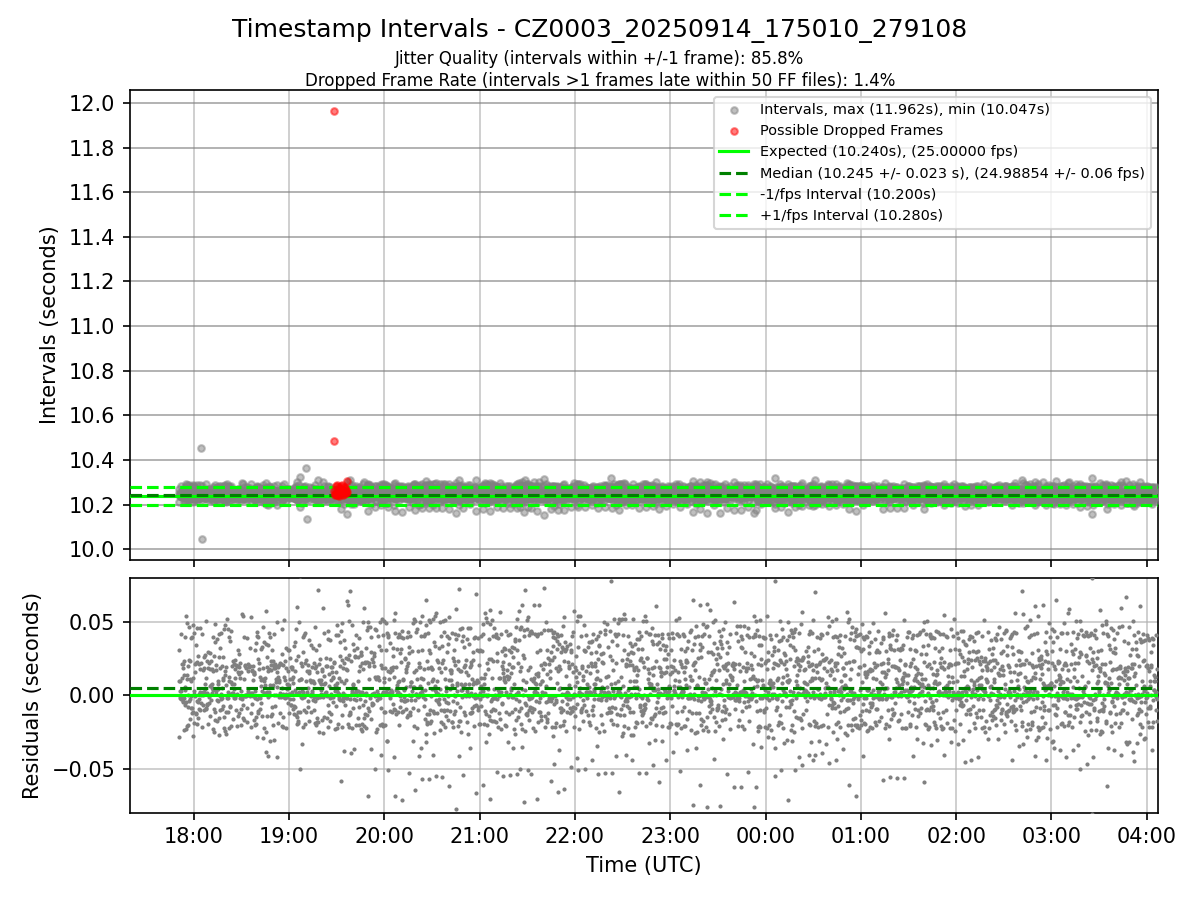
Task: Click the red outlier point near 10.48 seconds
Action: pos(334,441)
